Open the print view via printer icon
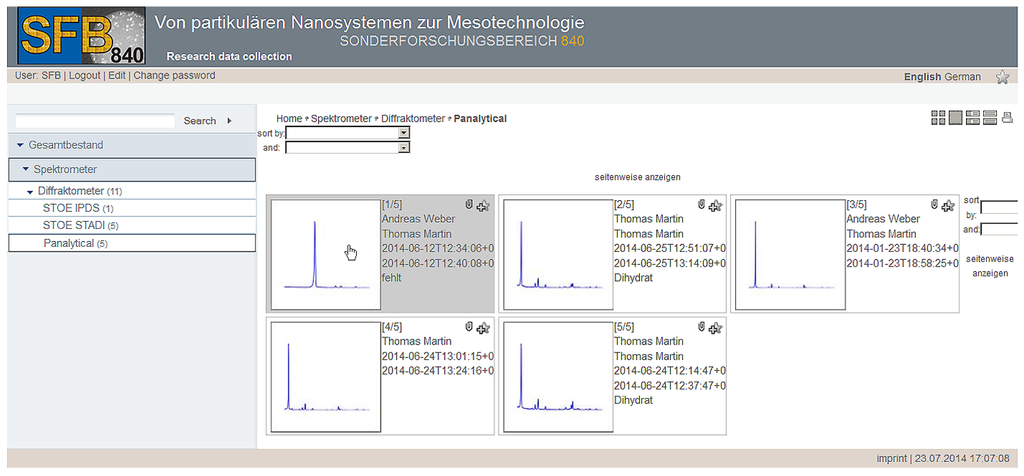 click(1006, 118)
